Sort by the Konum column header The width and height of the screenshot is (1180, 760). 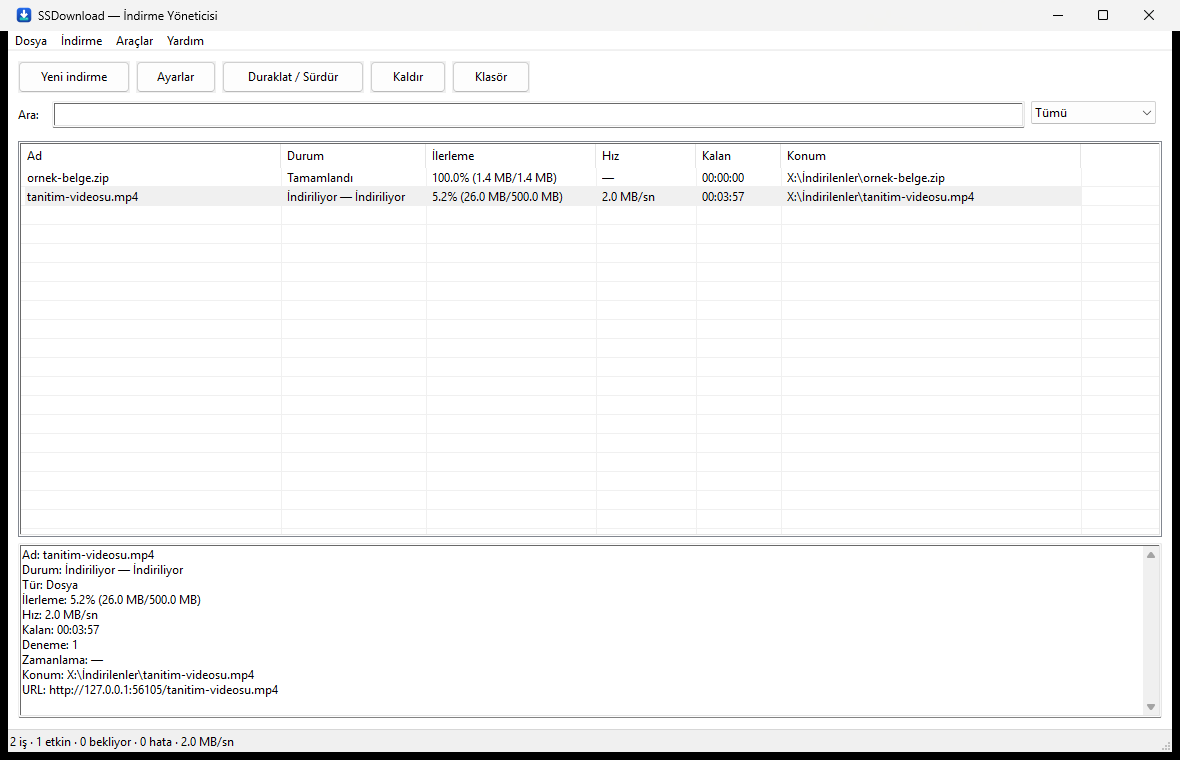coord(931,156)
